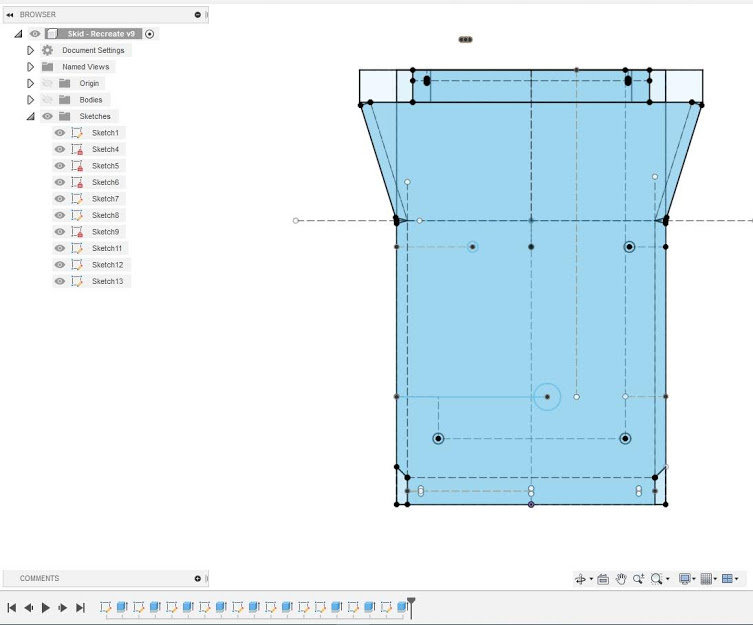Screen dimensions: 753x625
Task: Click the Browser panel options dot icon
Action: pos(197,15)
